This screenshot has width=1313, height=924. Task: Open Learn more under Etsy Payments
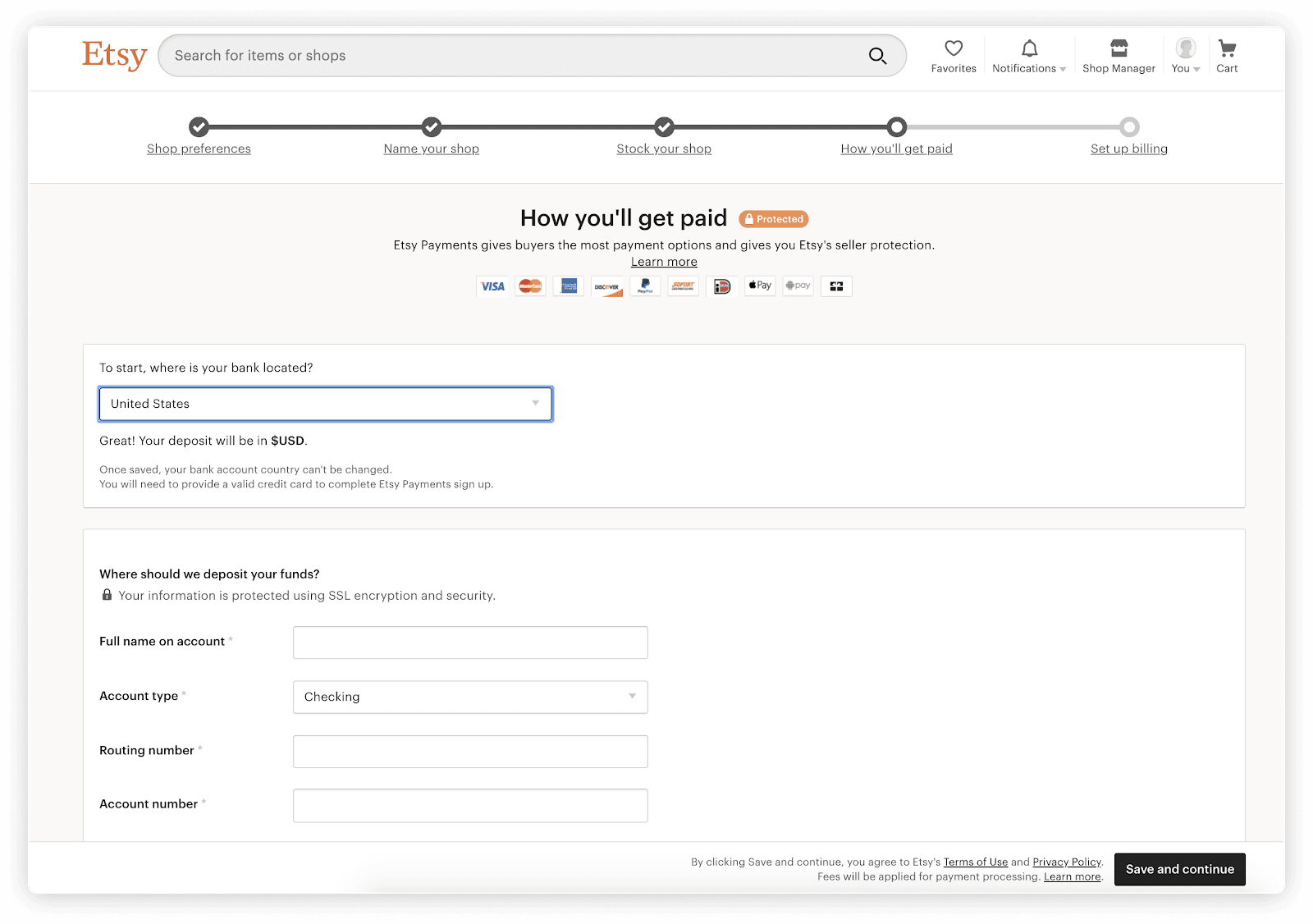[664, 262]
